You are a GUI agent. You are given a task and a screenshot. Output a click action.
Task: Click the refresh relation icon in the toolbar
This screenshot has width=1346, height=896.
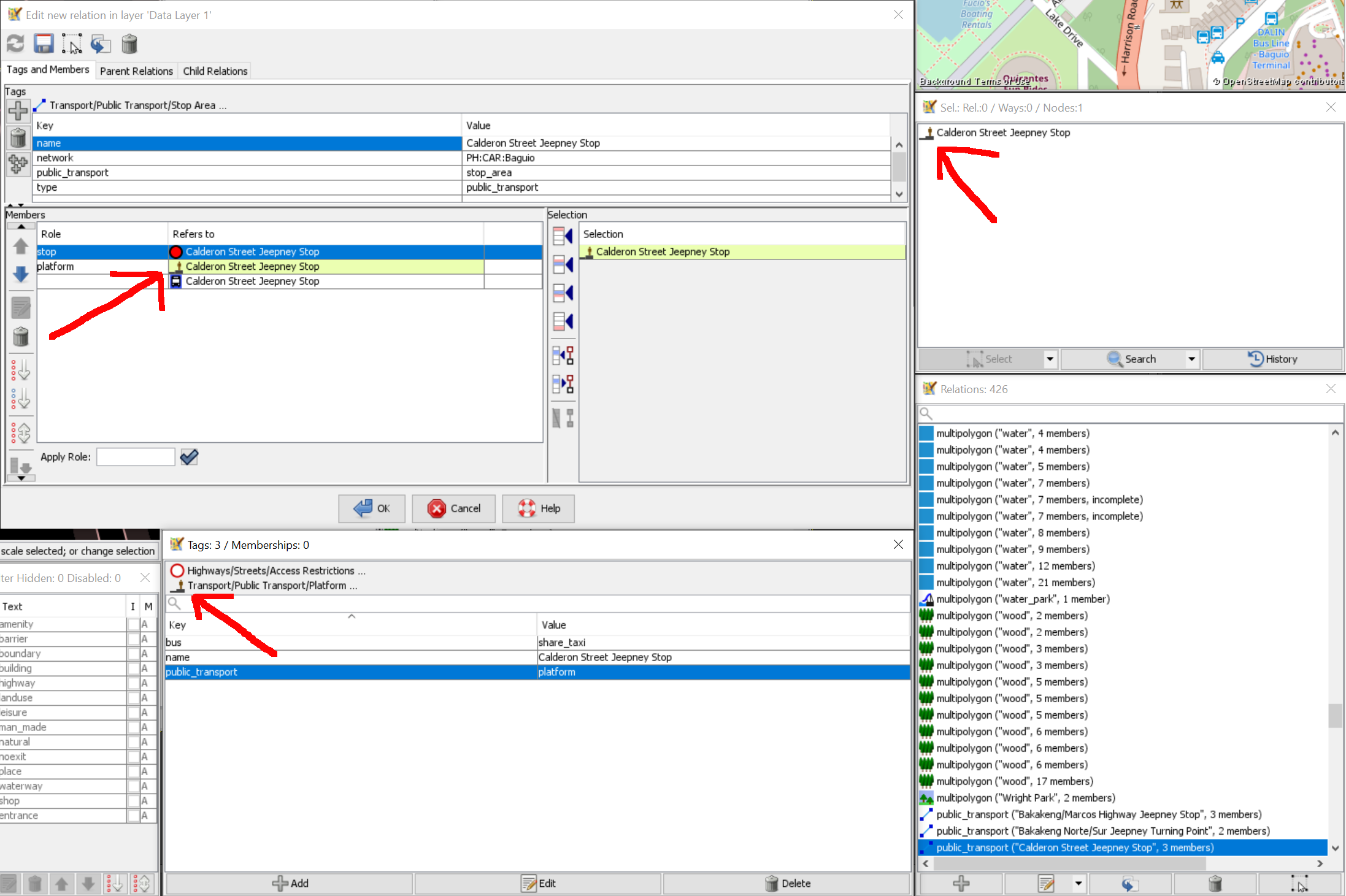coord(15,44)
